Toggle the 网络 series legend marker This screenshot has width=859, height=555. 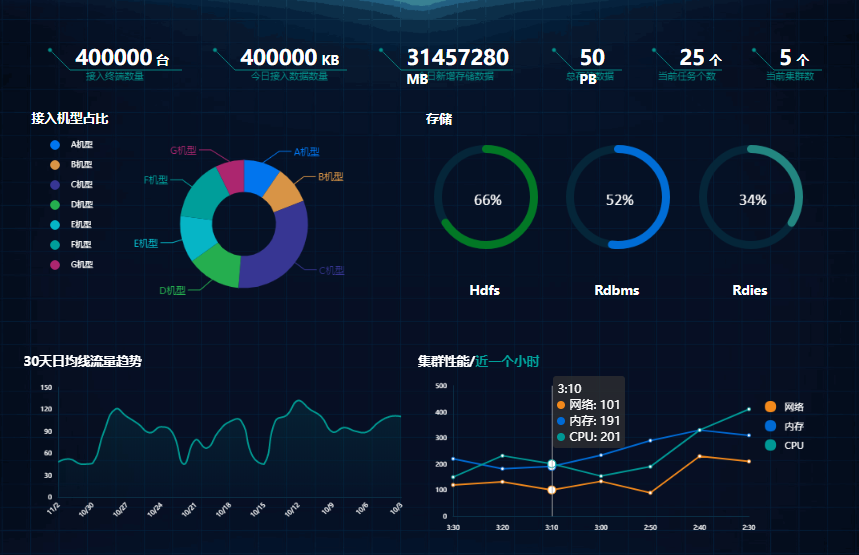pos(770,407)
